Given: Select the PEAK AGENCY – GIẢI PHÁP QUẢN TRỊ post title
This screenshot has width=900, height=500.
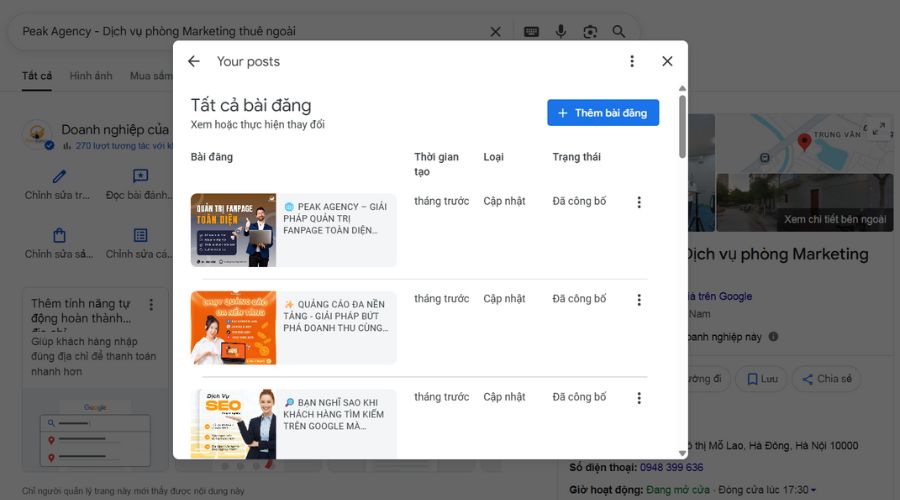Looking at the screenshot, I should point(335,218).
